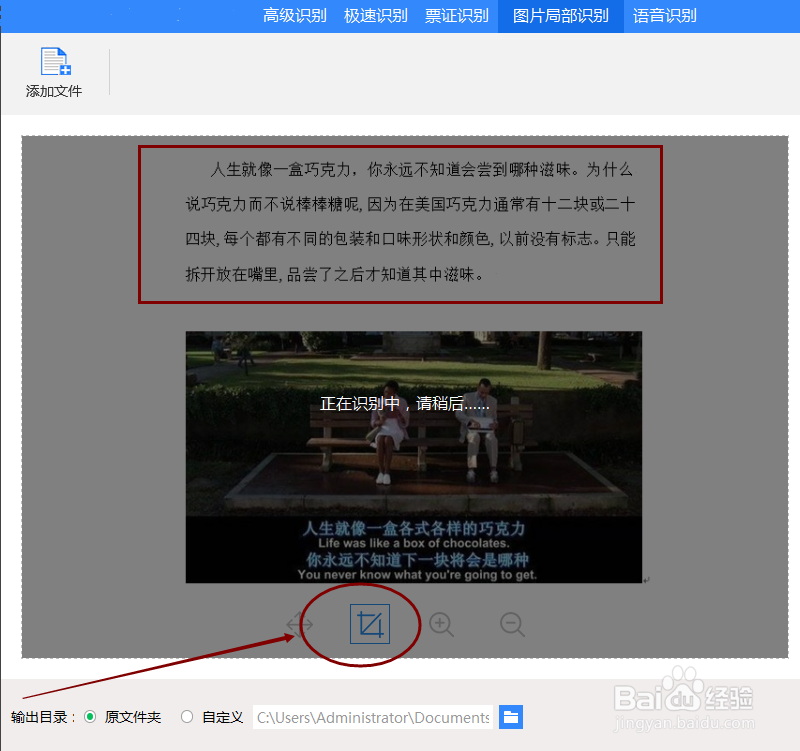Click the 添加文件 label
800x751 pixels.
tap(54, 91)
